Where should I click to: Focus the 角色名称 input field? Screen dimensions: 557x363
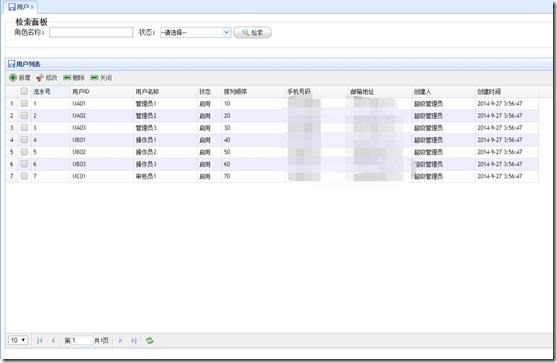(x=91, y=32)
